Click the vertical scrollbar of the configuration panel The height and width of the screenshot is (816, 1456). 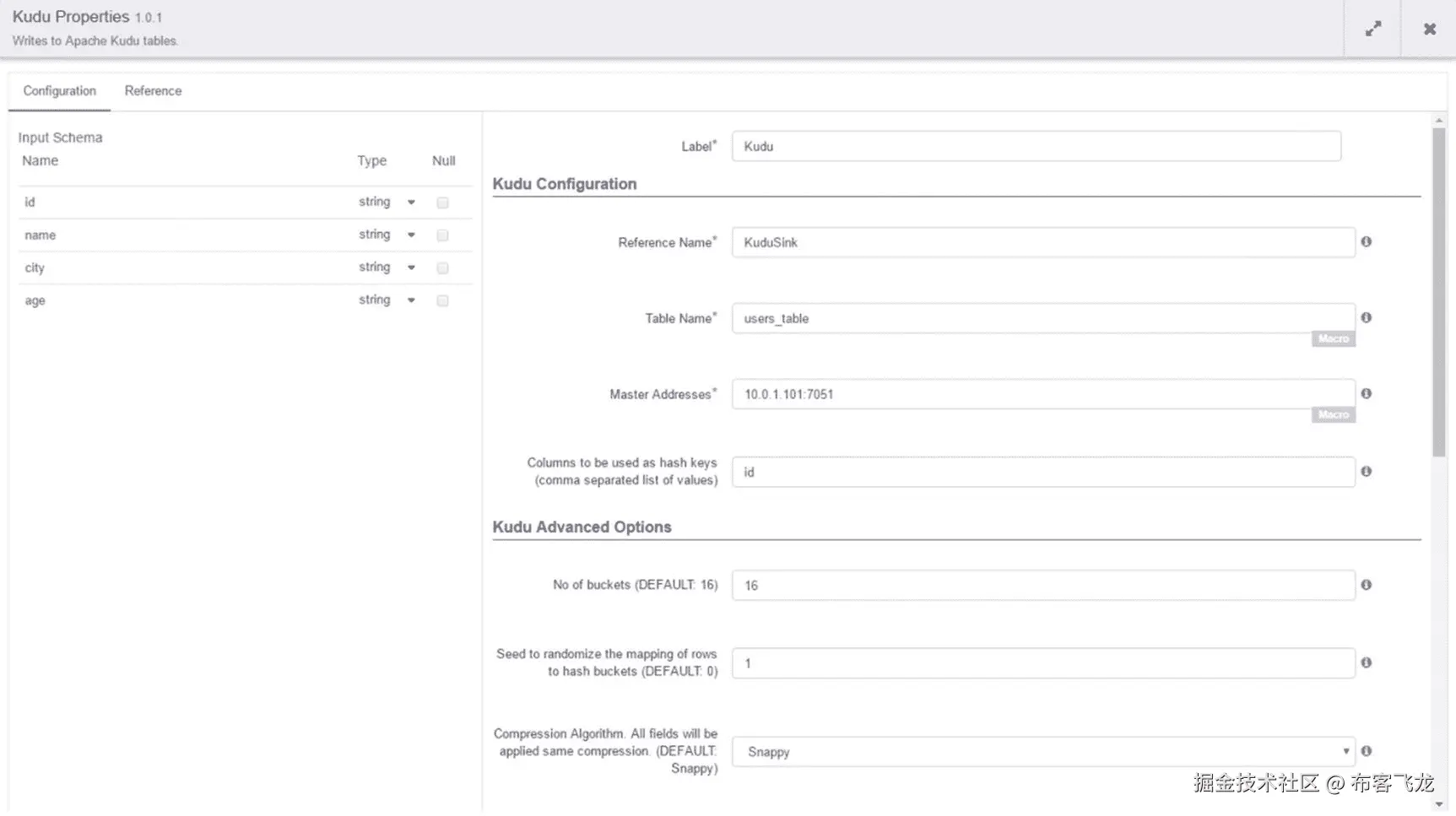1439,292
